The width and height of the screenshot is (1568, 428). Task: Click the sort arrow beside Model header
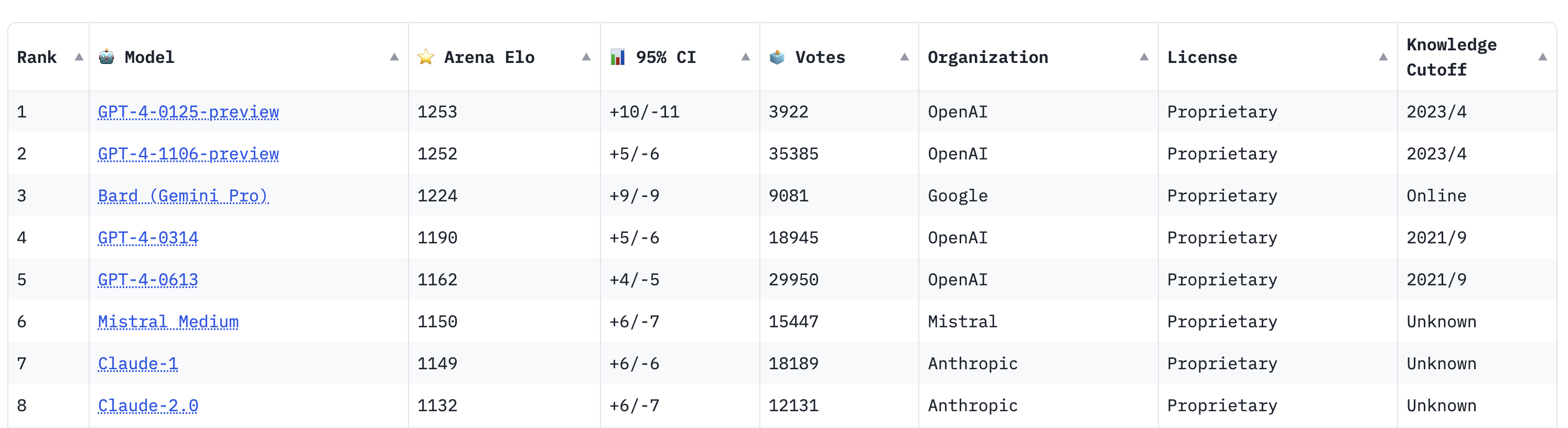395,57
